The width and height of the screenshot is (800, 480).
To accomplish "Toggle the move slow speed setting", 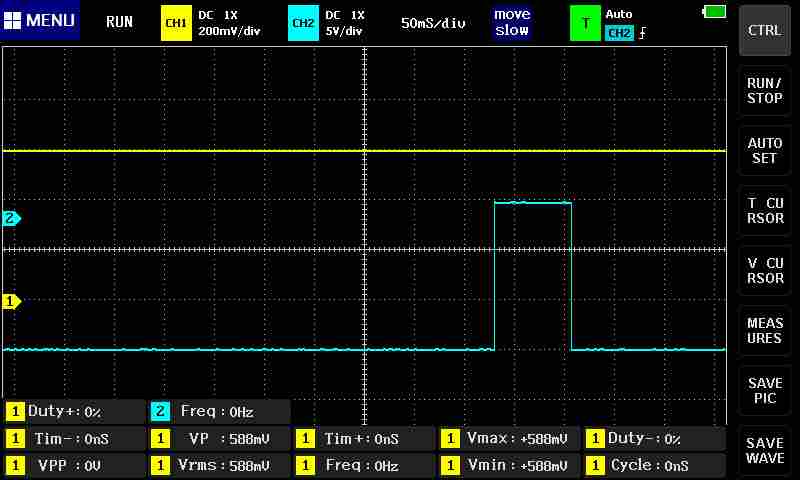I will click(x=511, y=22).
